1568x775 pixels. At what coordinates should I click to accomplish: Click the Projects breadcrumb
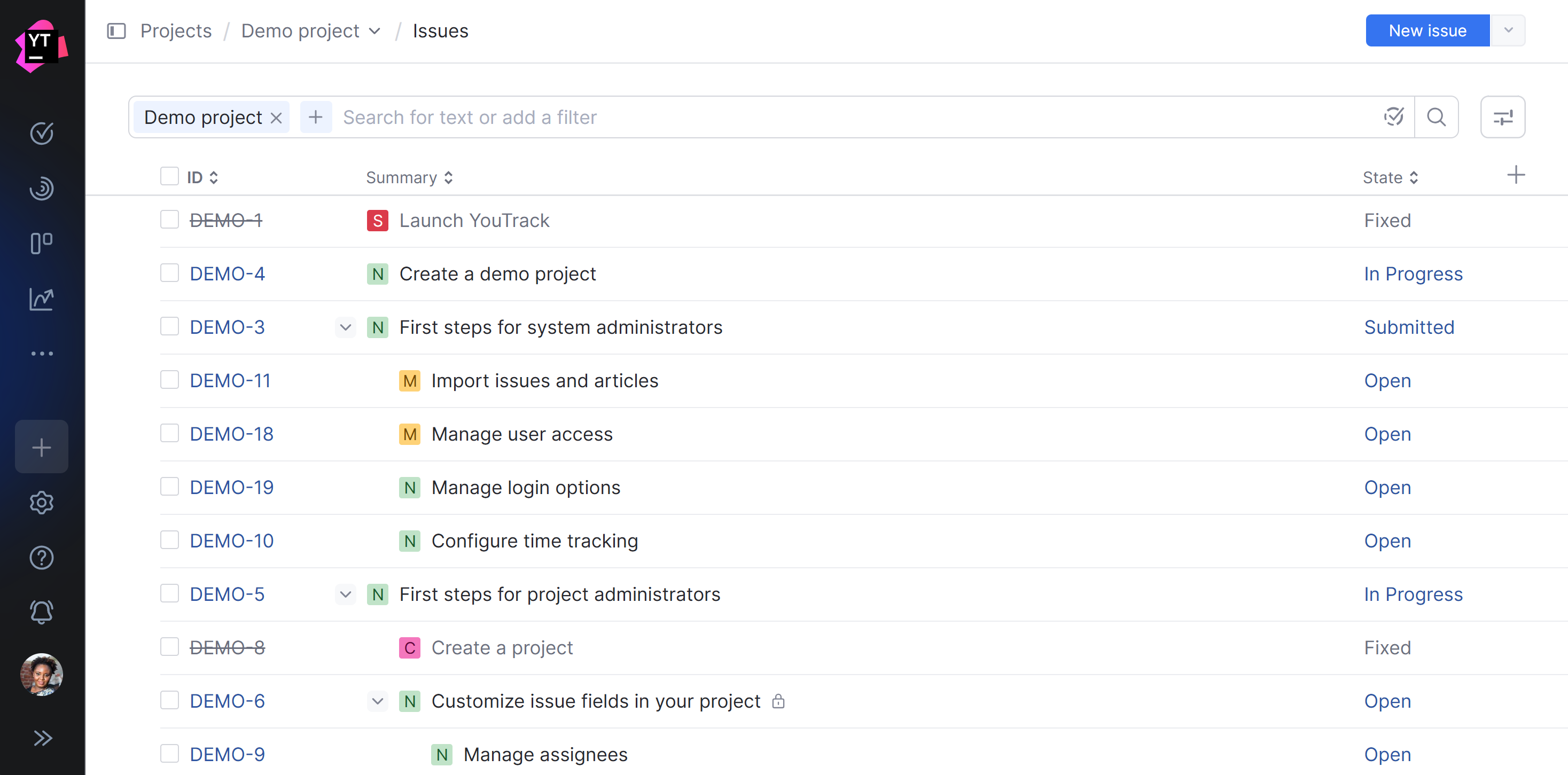point(175,30)
